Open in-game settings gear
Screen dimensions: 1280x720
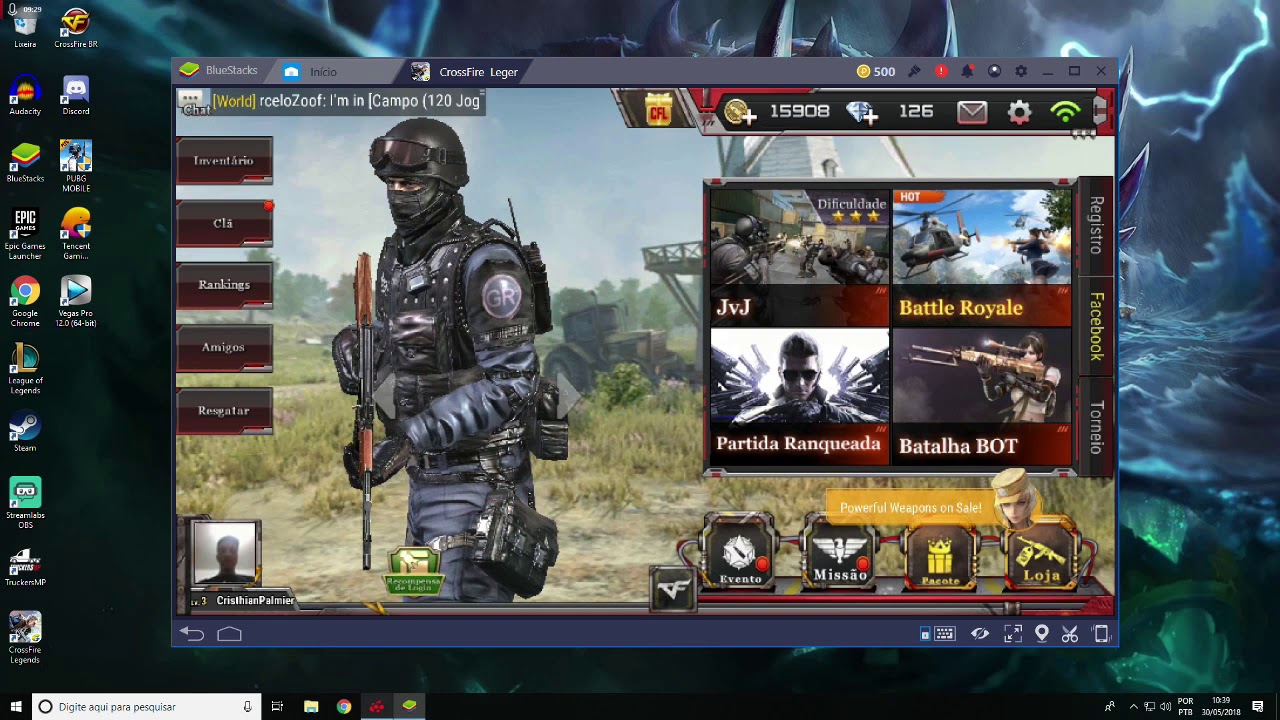tap(1019, 112)
